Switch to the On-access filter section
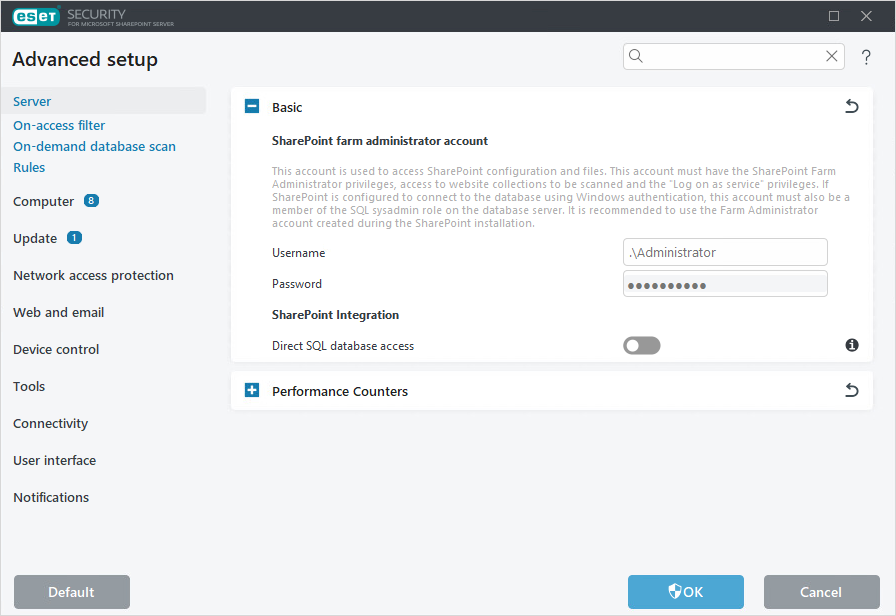Viewport: 896px width, 616px height. [x=59, y=125]
